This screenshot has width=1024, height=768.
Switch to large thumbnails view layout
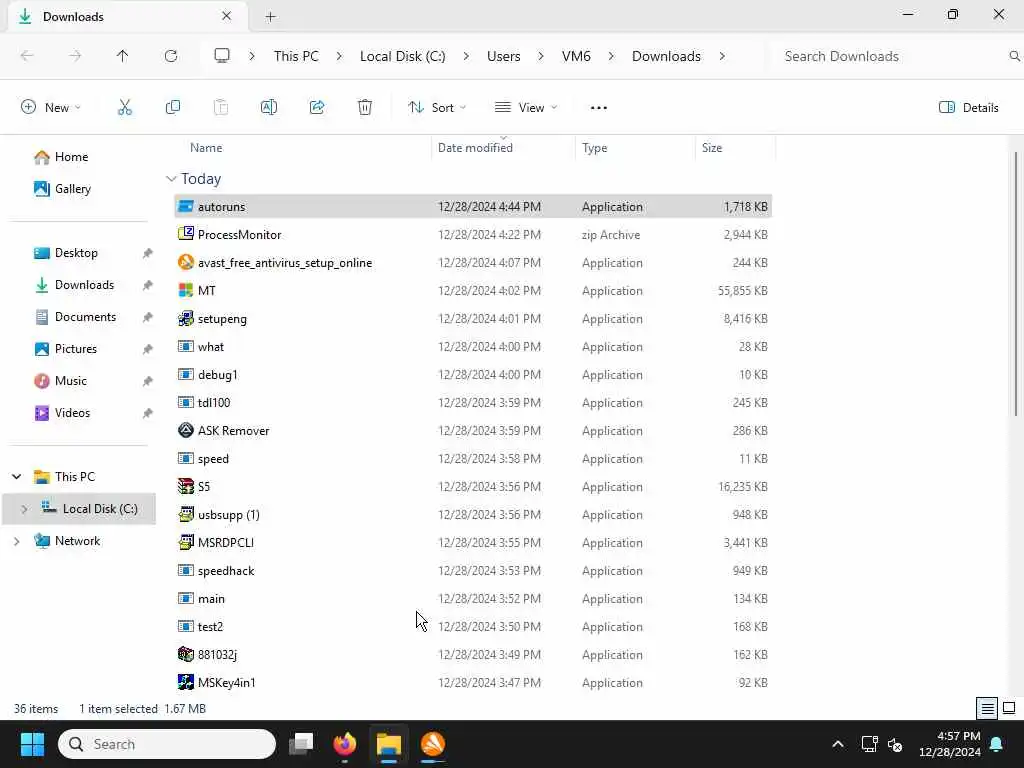(1009, 708)
